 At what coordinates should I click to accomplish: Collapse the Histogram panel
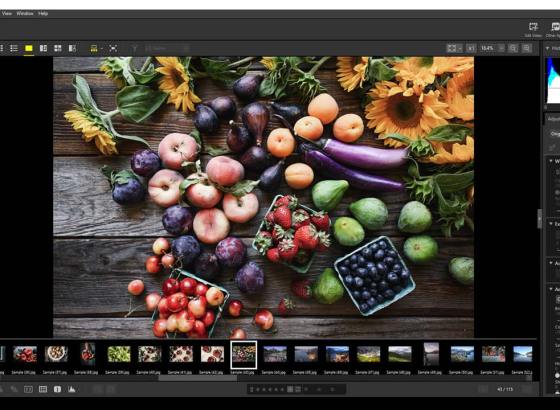point(548,48)
